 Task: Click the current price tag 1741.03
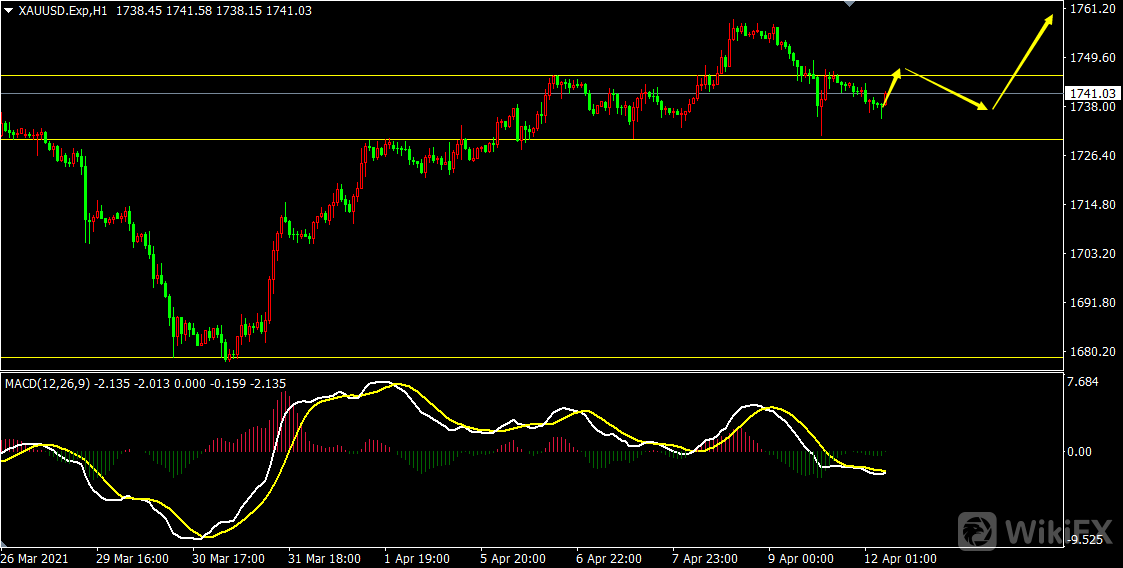pyautogui.click(x=1091, y=93)
